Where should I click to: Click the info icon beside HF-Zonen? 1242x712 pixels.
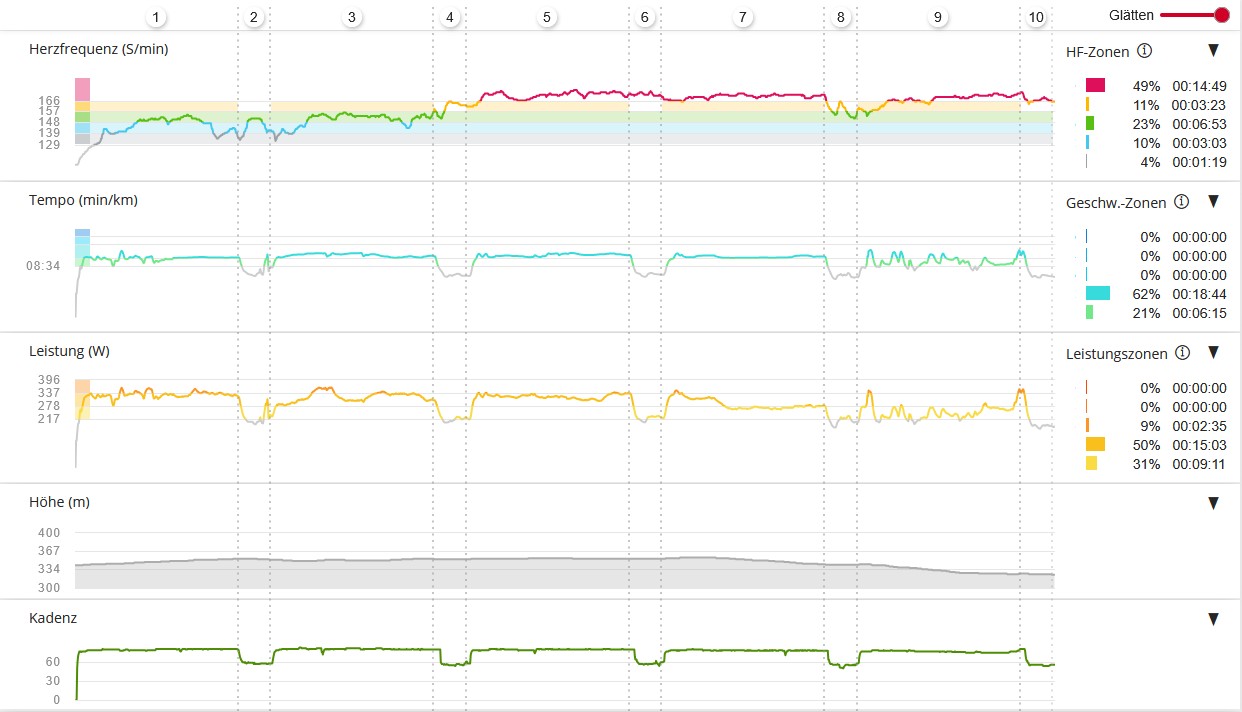tap(1145, 51)
